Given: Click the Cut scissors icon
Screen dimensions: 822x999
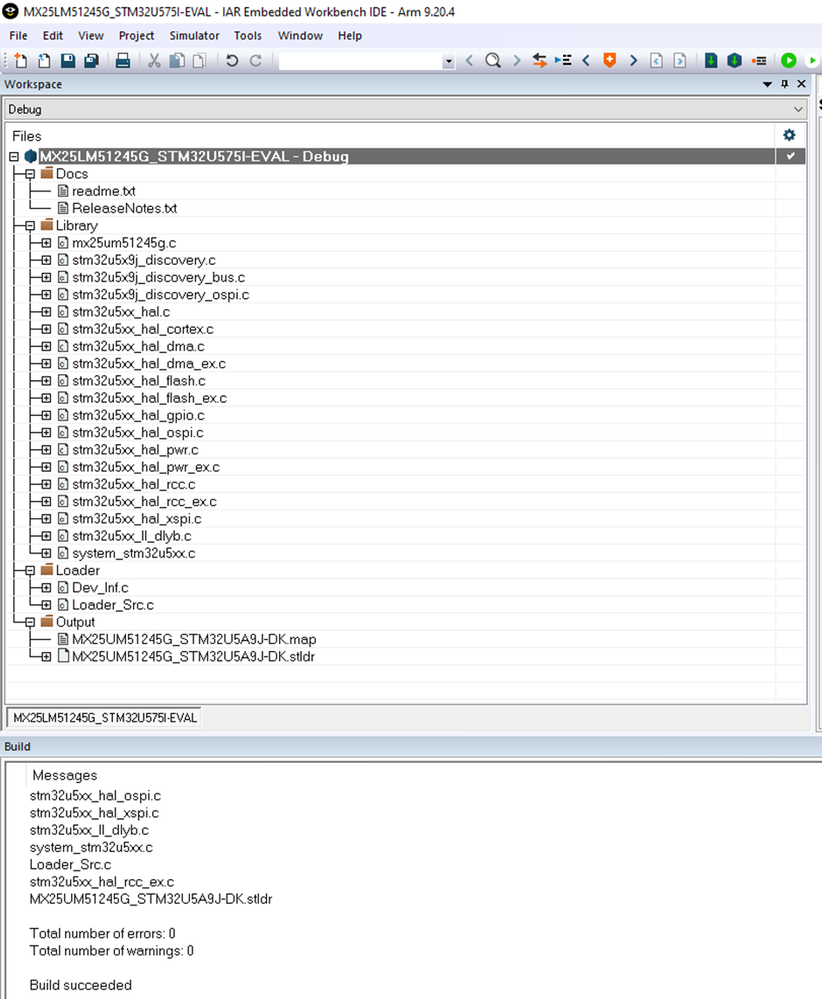Looking at the screenshot, I should pyautogui.click(x=154, y=61).
